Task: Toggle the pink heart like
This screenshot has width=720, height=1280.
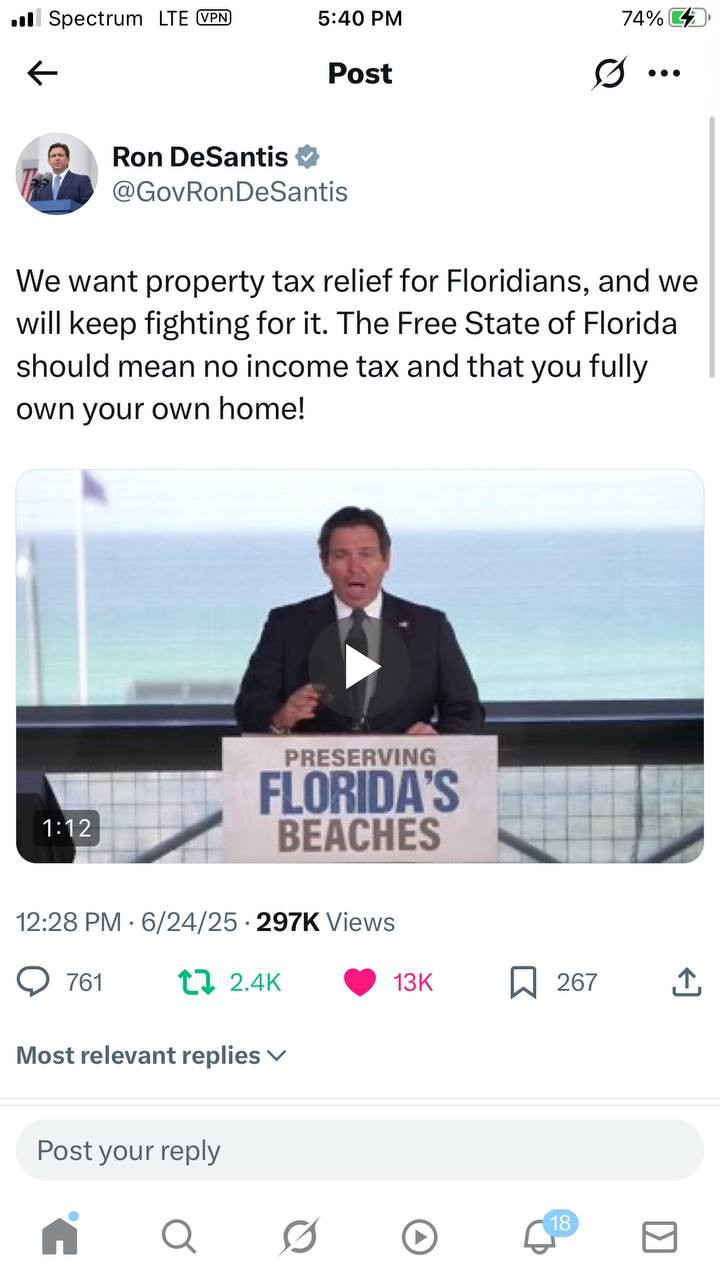Action: coord(360,982)
